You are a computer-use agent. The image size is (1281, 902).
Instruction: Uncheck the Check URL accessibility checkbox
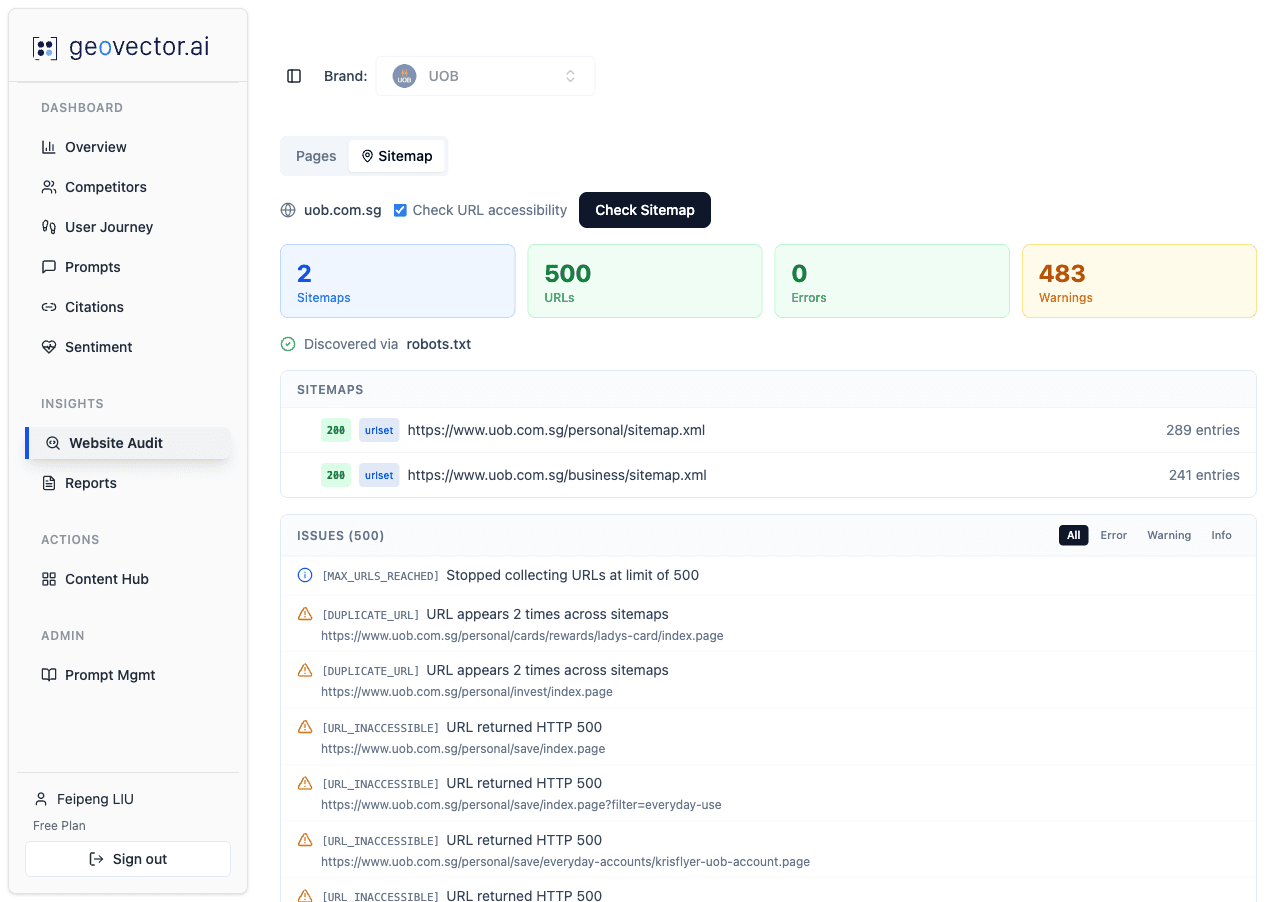(400, 210)
